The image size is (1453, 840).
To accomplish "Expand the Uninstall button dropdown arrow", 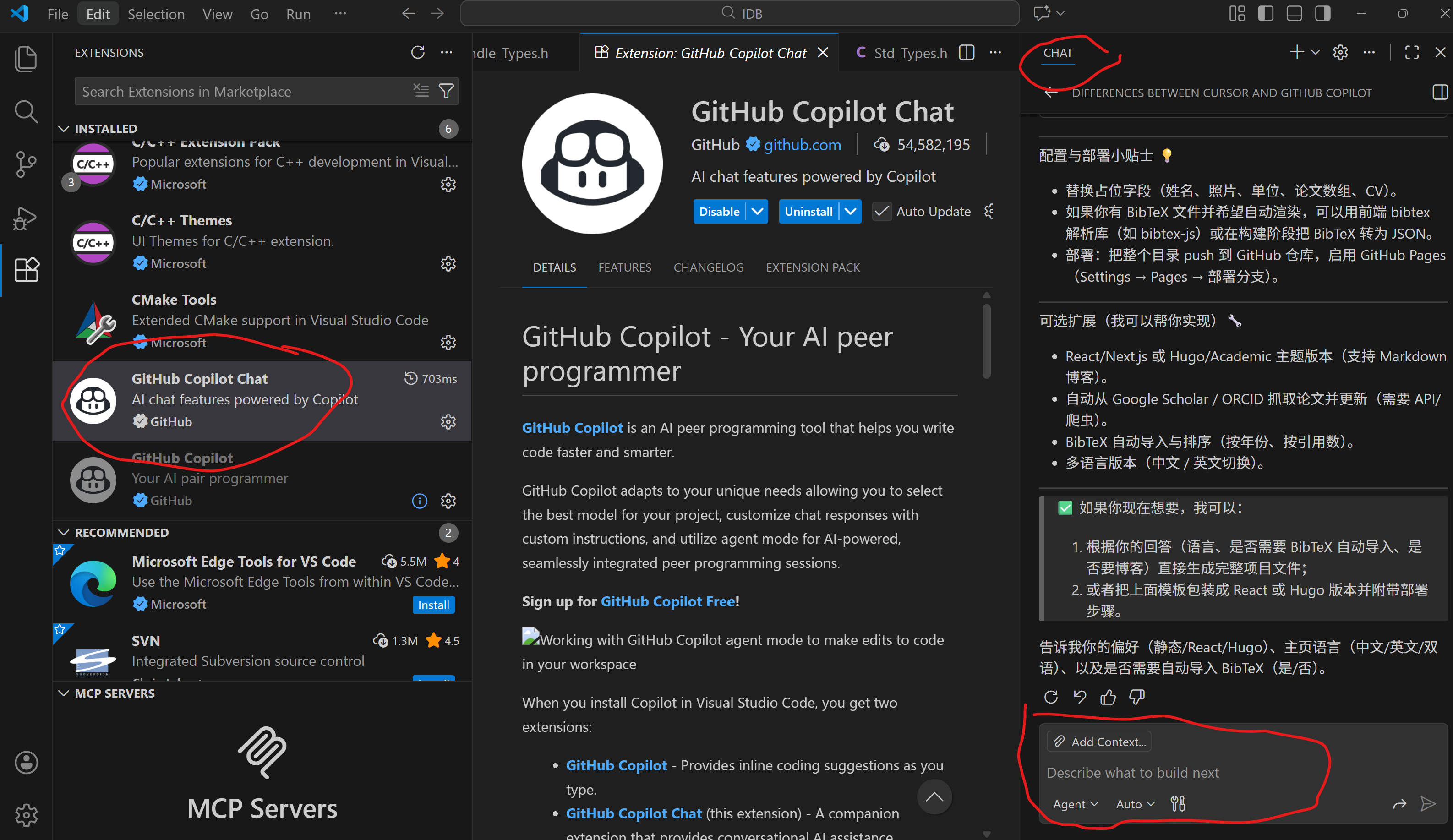I will click(x=851, y=212).
